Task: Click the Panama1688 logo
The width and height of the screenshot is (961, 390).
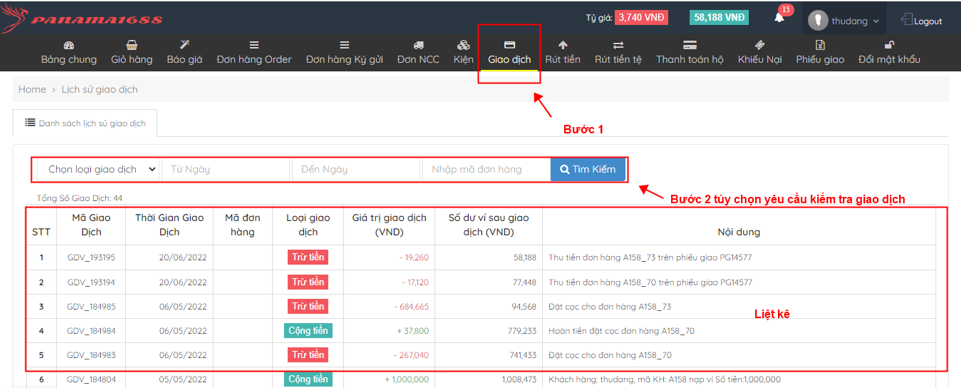Action: coord(82,20)
